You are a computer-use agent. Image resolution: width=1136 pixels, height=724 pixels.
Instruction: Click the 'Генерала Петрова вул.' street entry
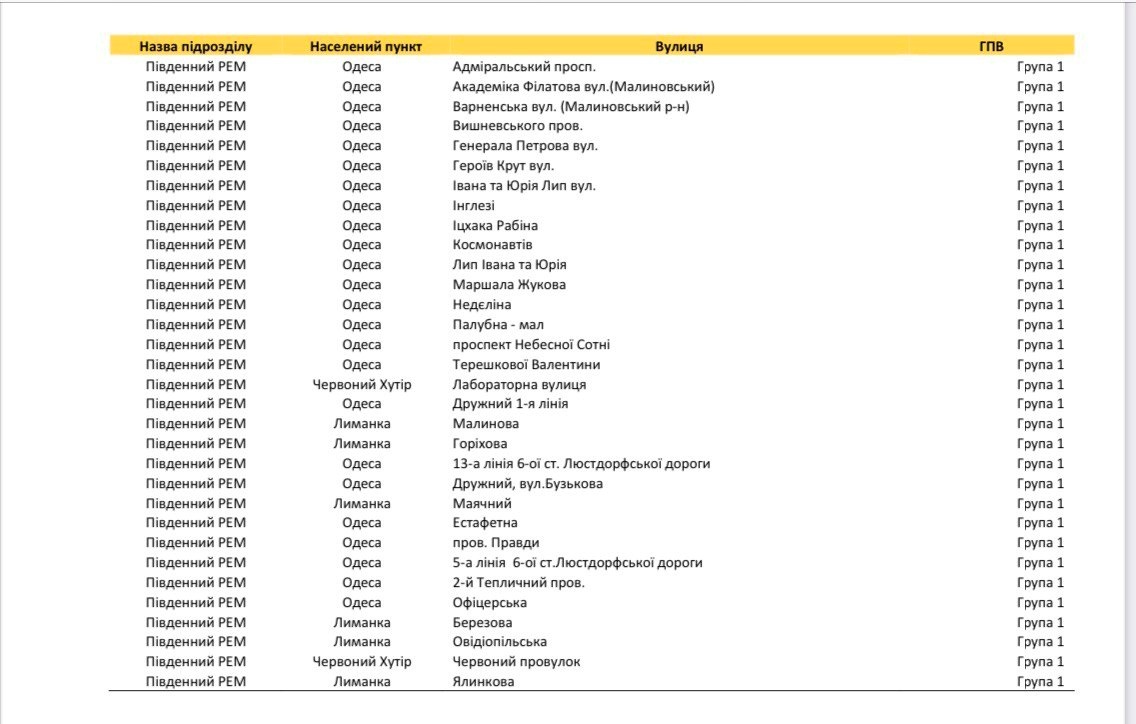(525, 146)
